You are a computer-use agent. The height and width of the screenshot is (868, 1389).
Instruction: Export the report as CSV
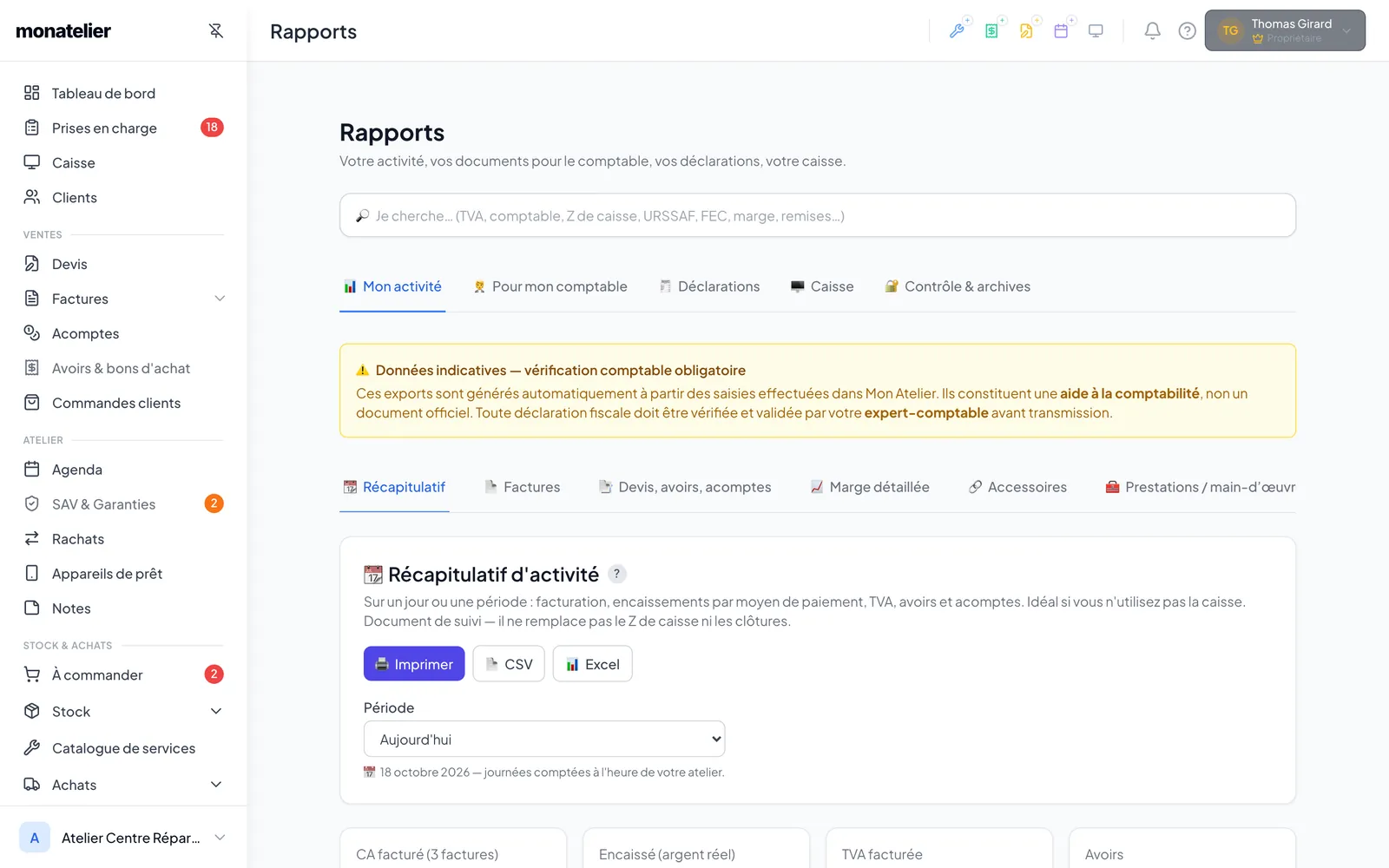coord(509,664)
